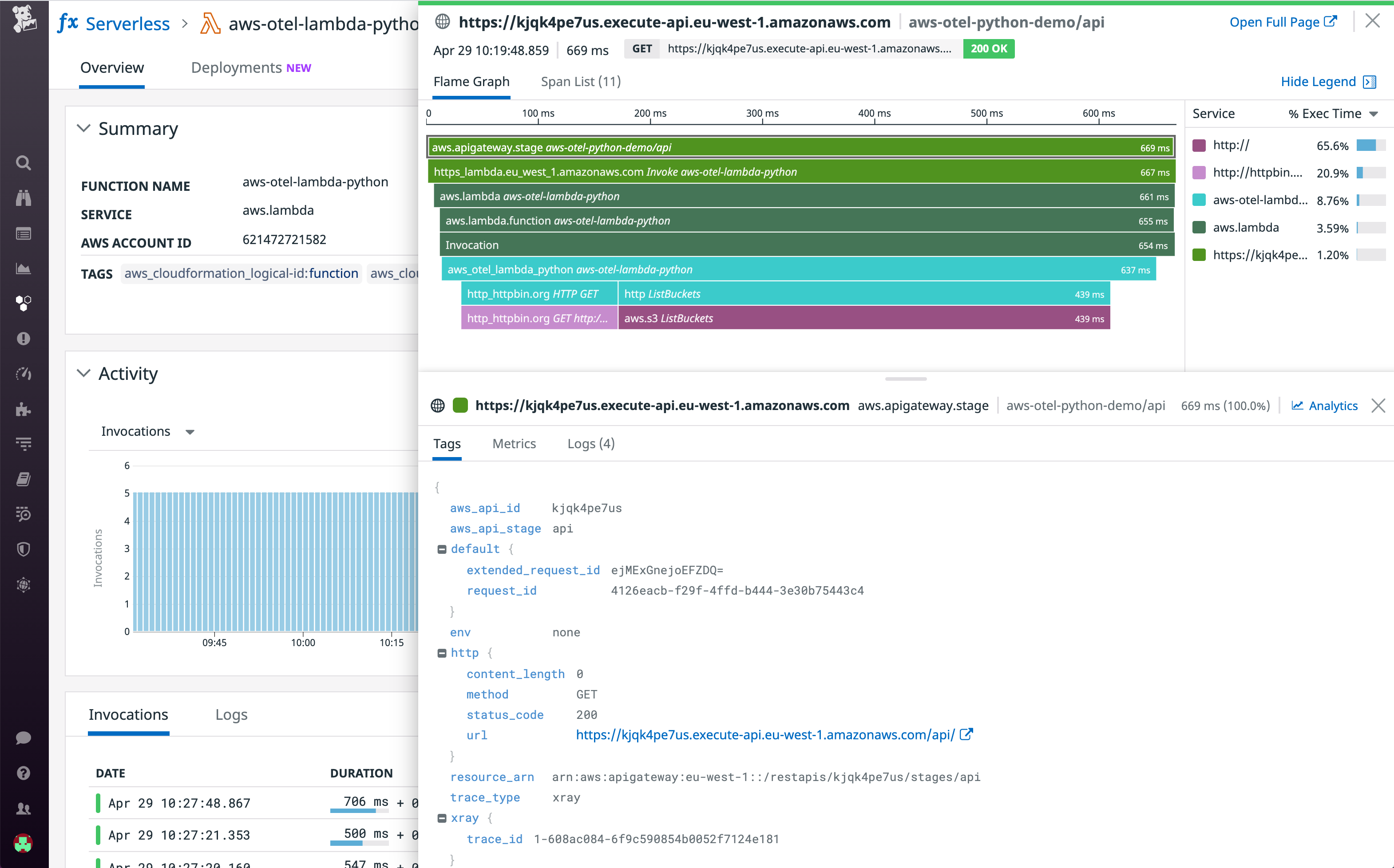Select the Metrics tab in span details

[x=514, y=443]
